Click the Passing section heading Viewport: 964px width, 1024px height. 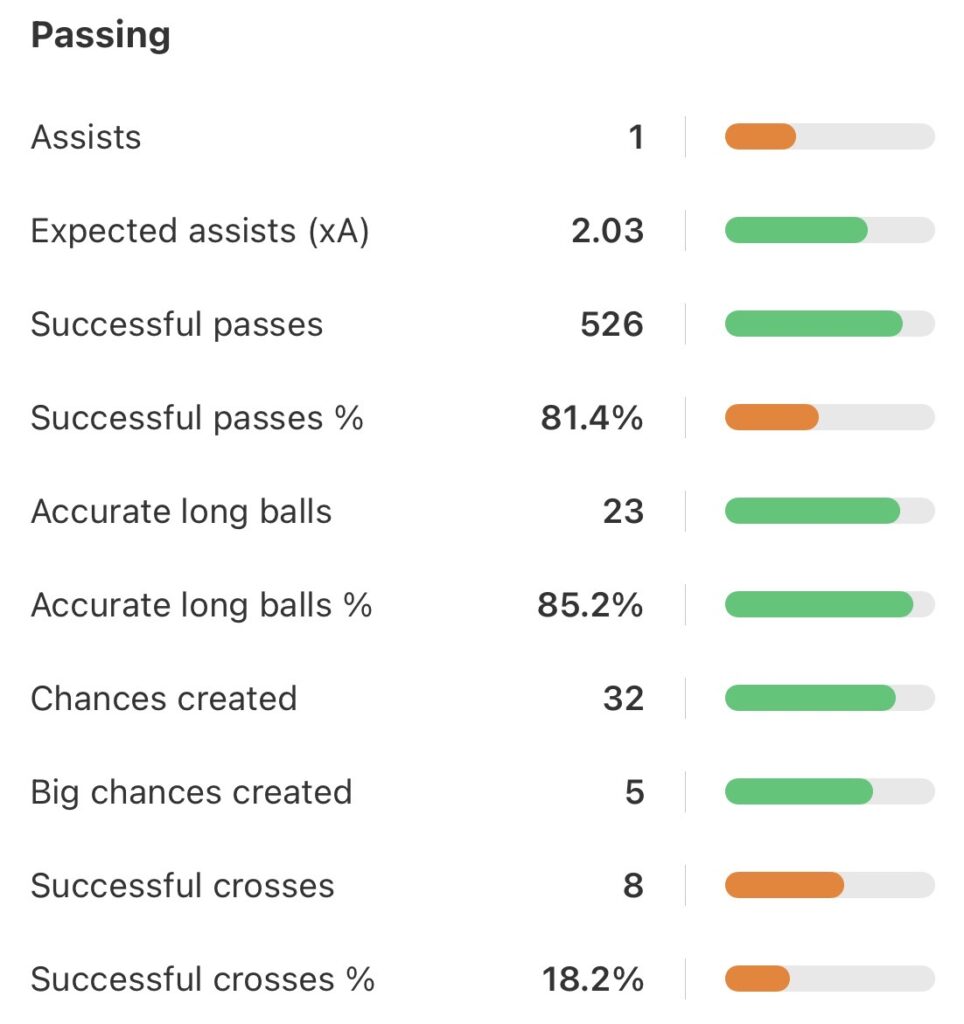[100, 36]
